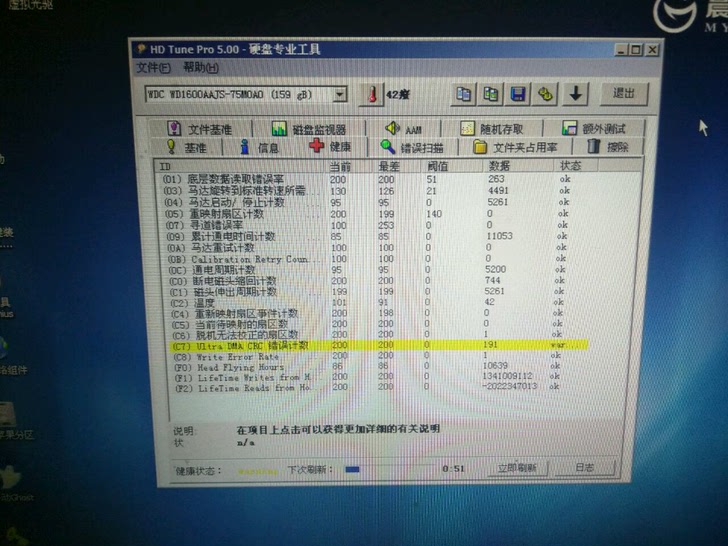This screenshot has height=546, width=728.
Task: Select the (03) 马达旋转到标准转速所需 row
Action: 368,191
